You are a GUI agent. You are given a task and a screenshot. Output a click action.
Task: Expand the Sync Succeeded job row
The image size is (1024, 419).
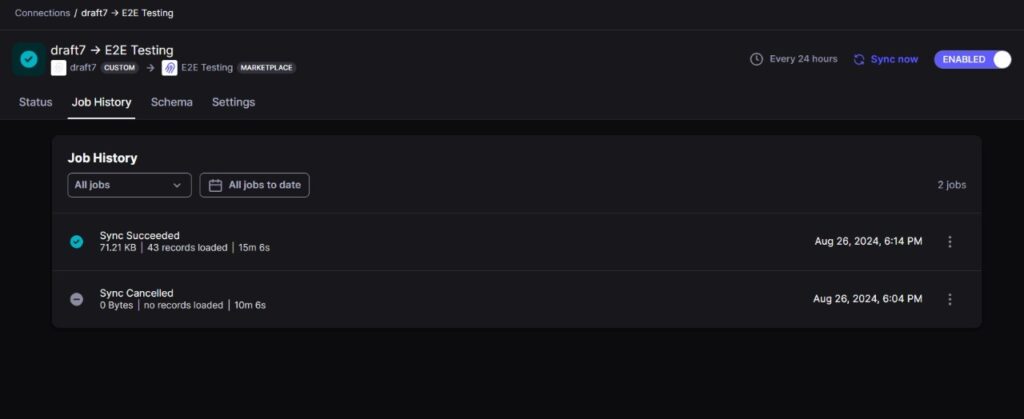click(450, 241)
